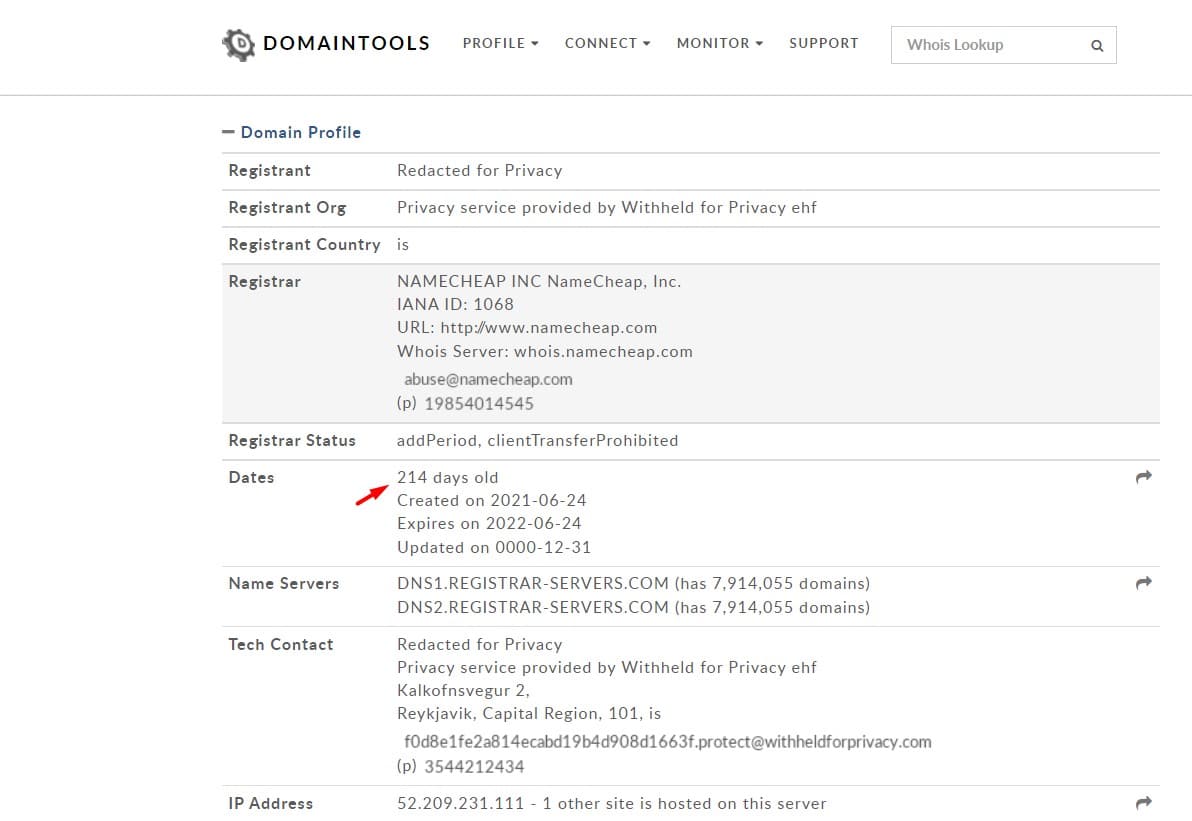
Task: Click the abuse@namecheap.com email
Action: pos(488,379)
